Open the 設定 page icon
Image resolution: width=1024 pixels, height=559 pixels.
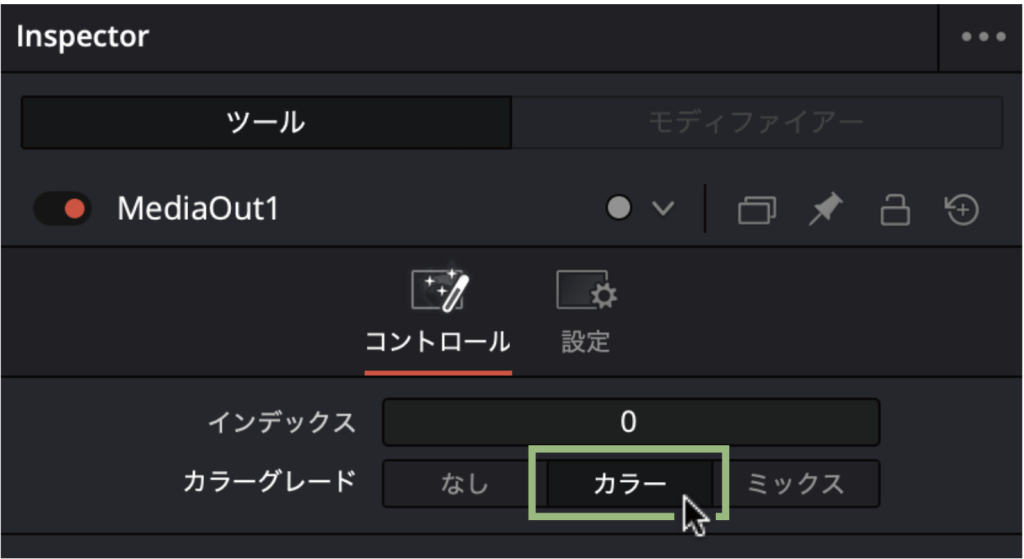pyautogui.click(x=586, y=291)
